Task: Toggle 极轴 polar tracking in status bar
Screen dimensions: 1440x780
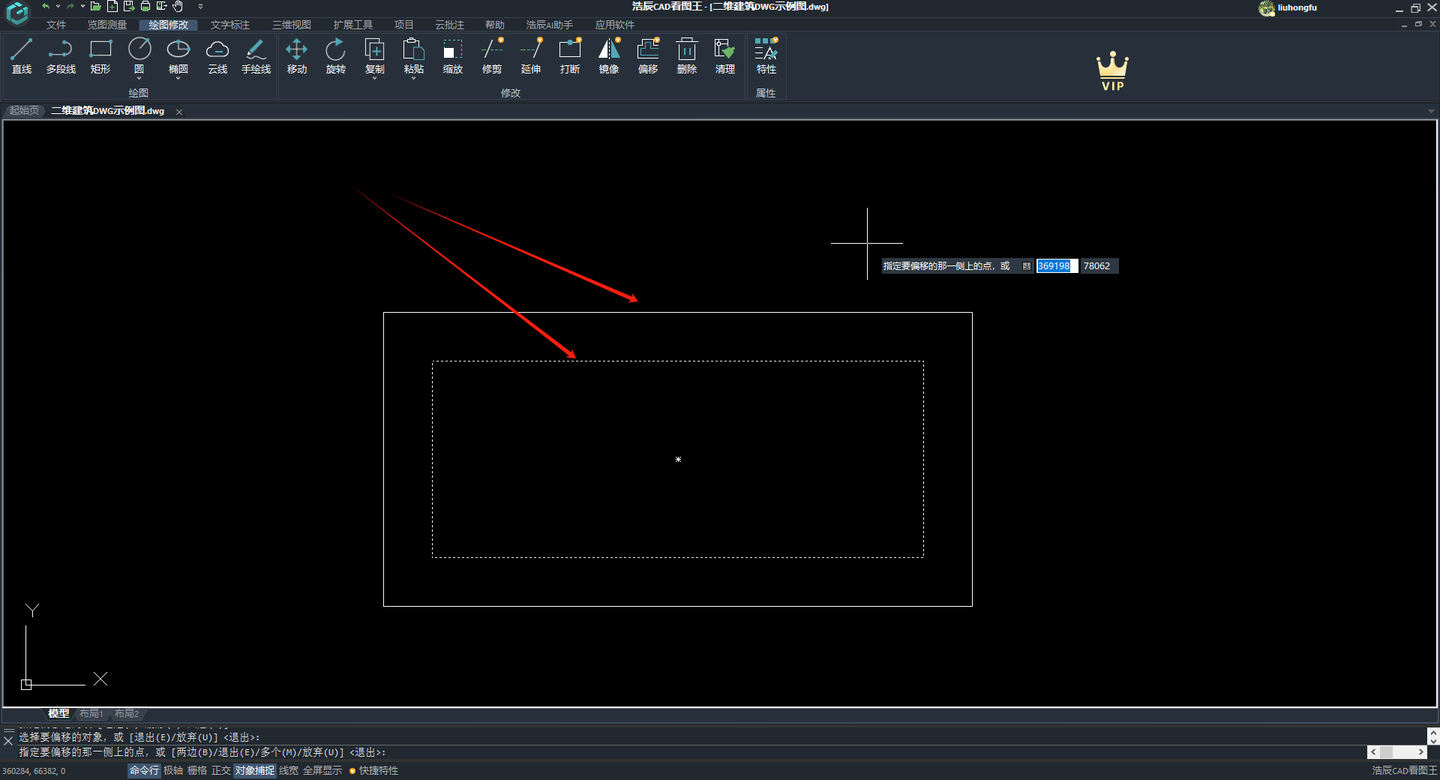Action: pyautogui.click(x=173, y=771)
